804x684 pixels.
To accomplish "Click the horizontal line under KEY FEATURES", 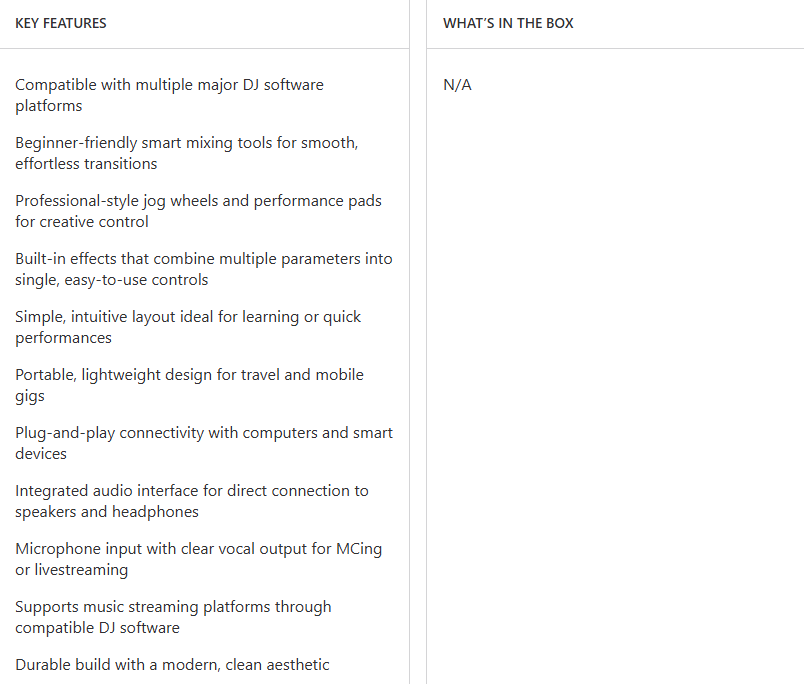I will [x=204, y=48].
